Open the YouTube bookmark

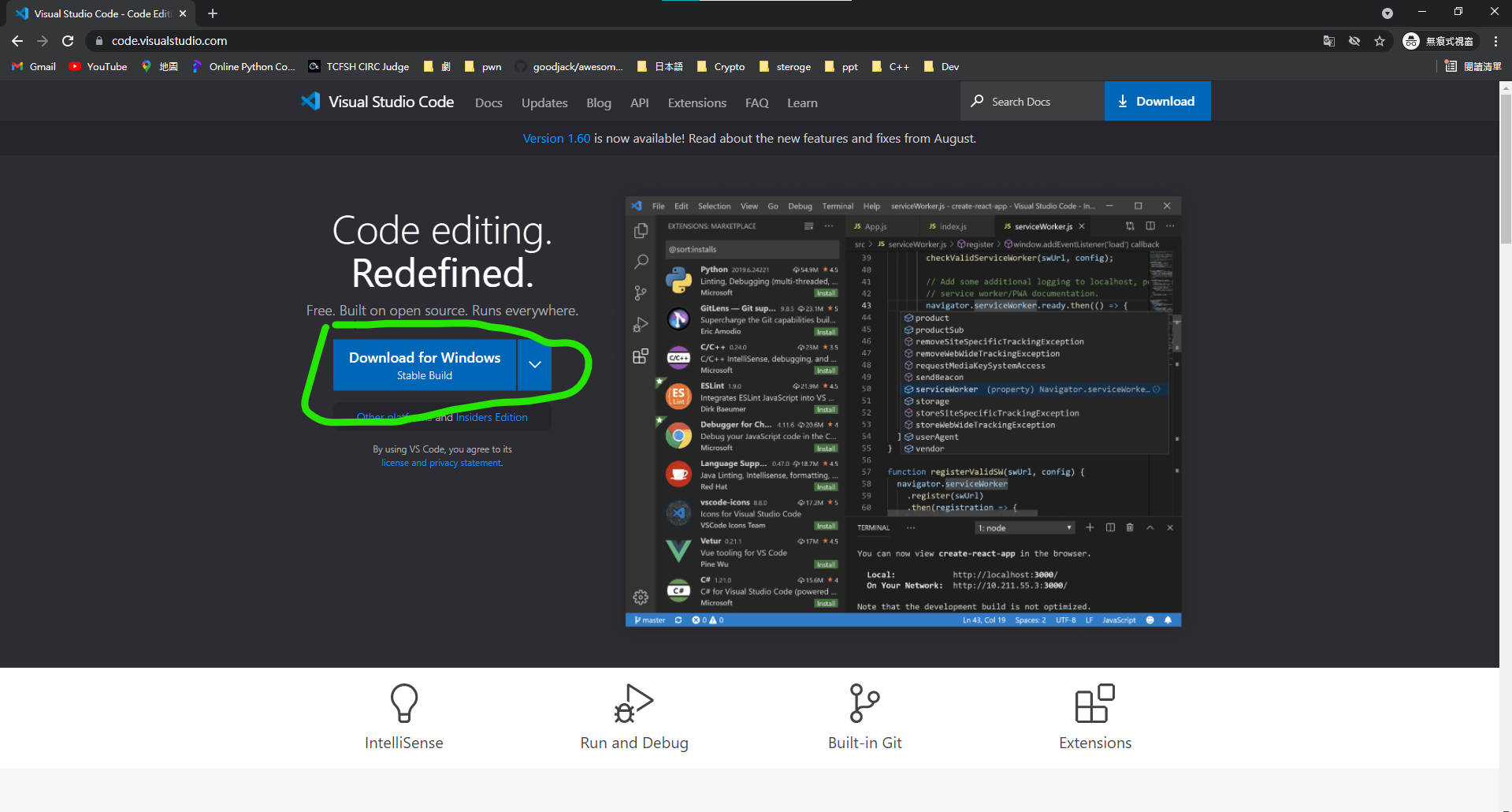click(98, 67)
